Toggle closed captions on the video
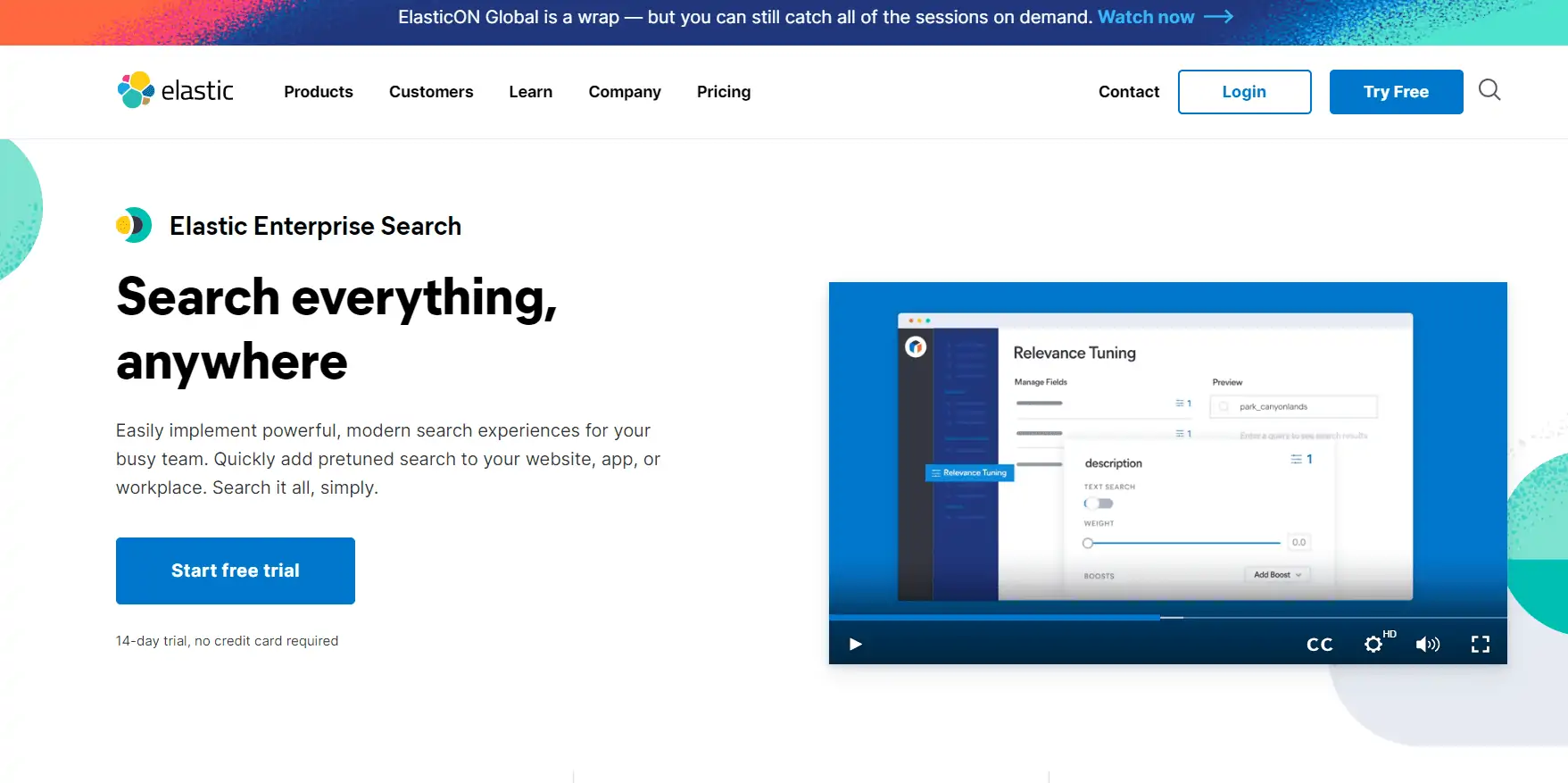1568x783 pixels. click(1319, 645)
